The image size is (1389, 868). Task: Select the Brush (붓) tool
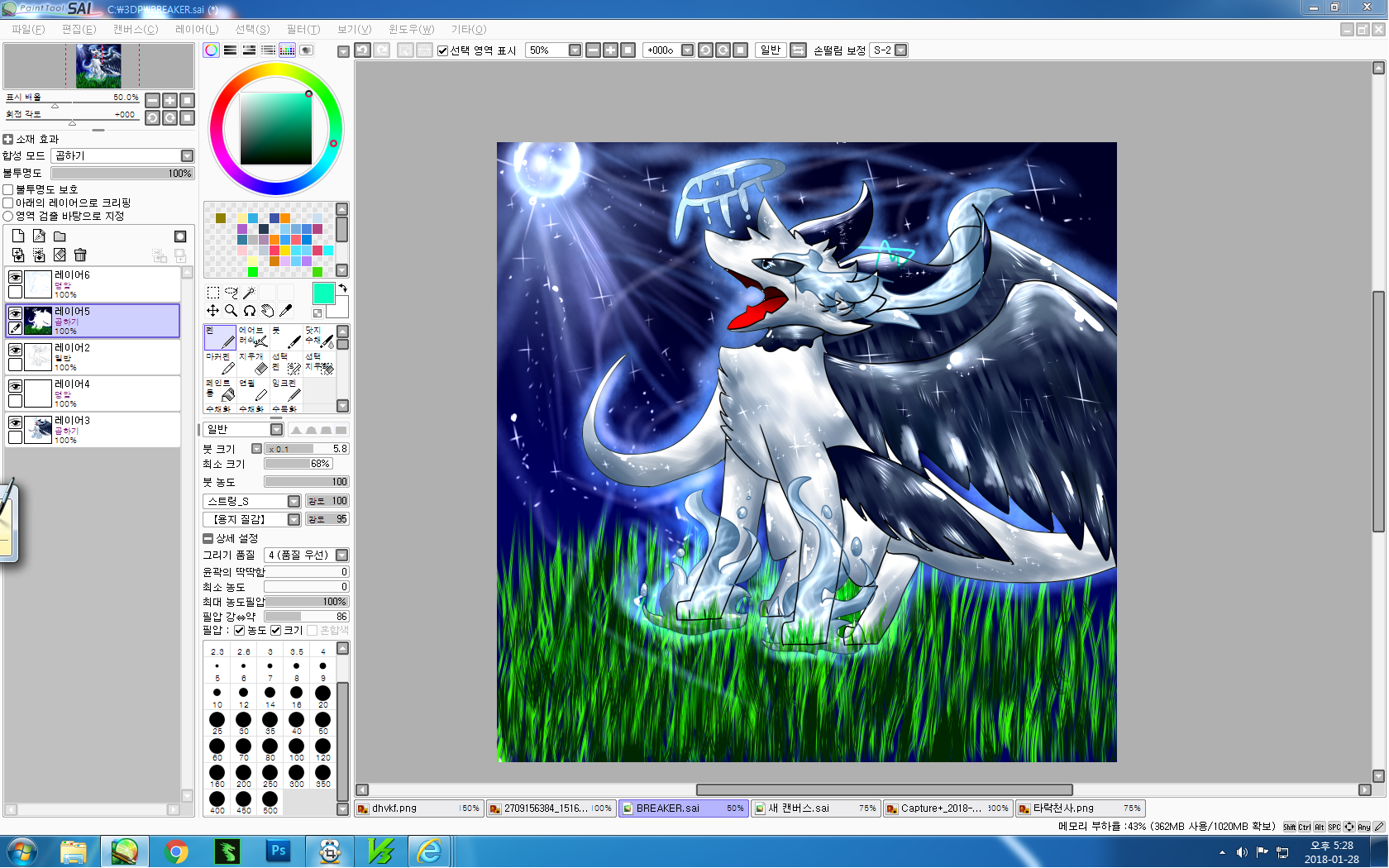(286, 337)
